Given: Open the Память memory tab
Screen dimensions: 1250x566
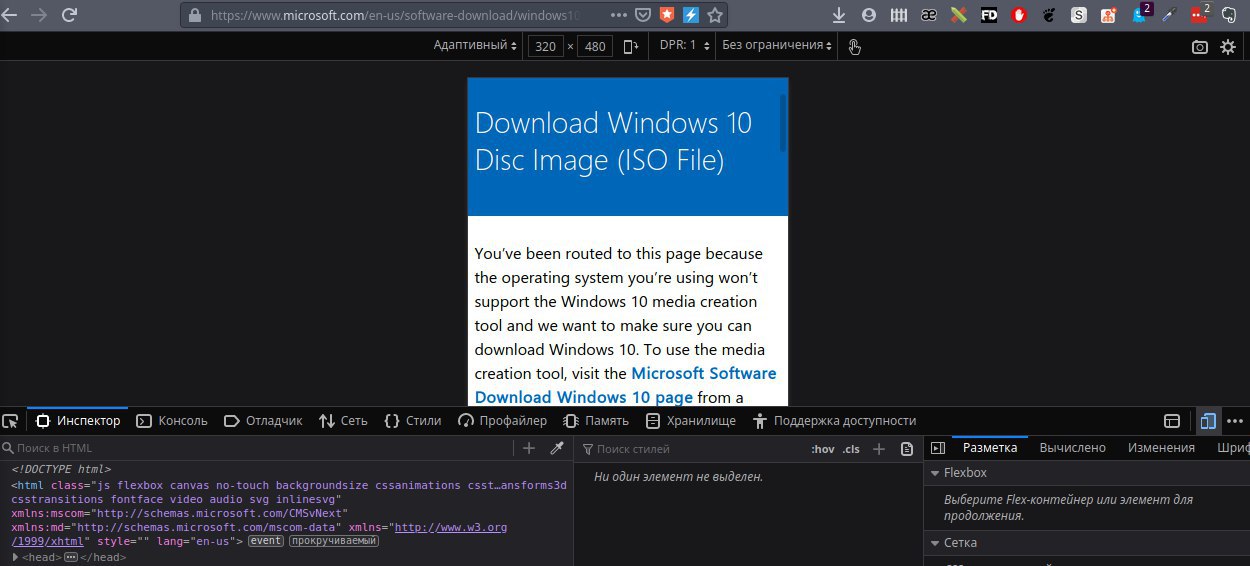Looking at the screenshot, I should (x=596, y=421).
